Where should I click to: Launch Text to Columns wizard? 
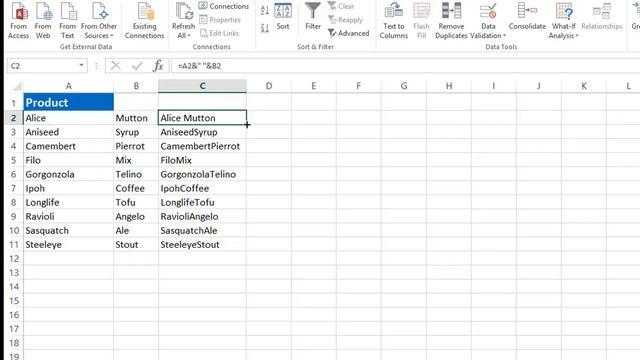tap(394, 20)
